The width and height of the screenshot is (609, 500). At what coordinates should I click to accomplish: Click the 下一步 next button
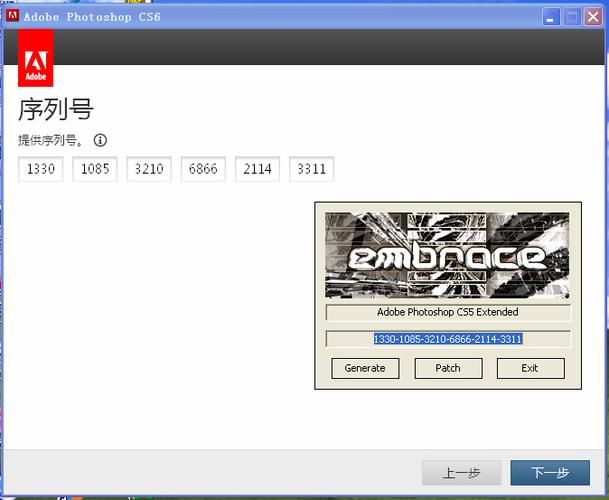click(550, 473)
